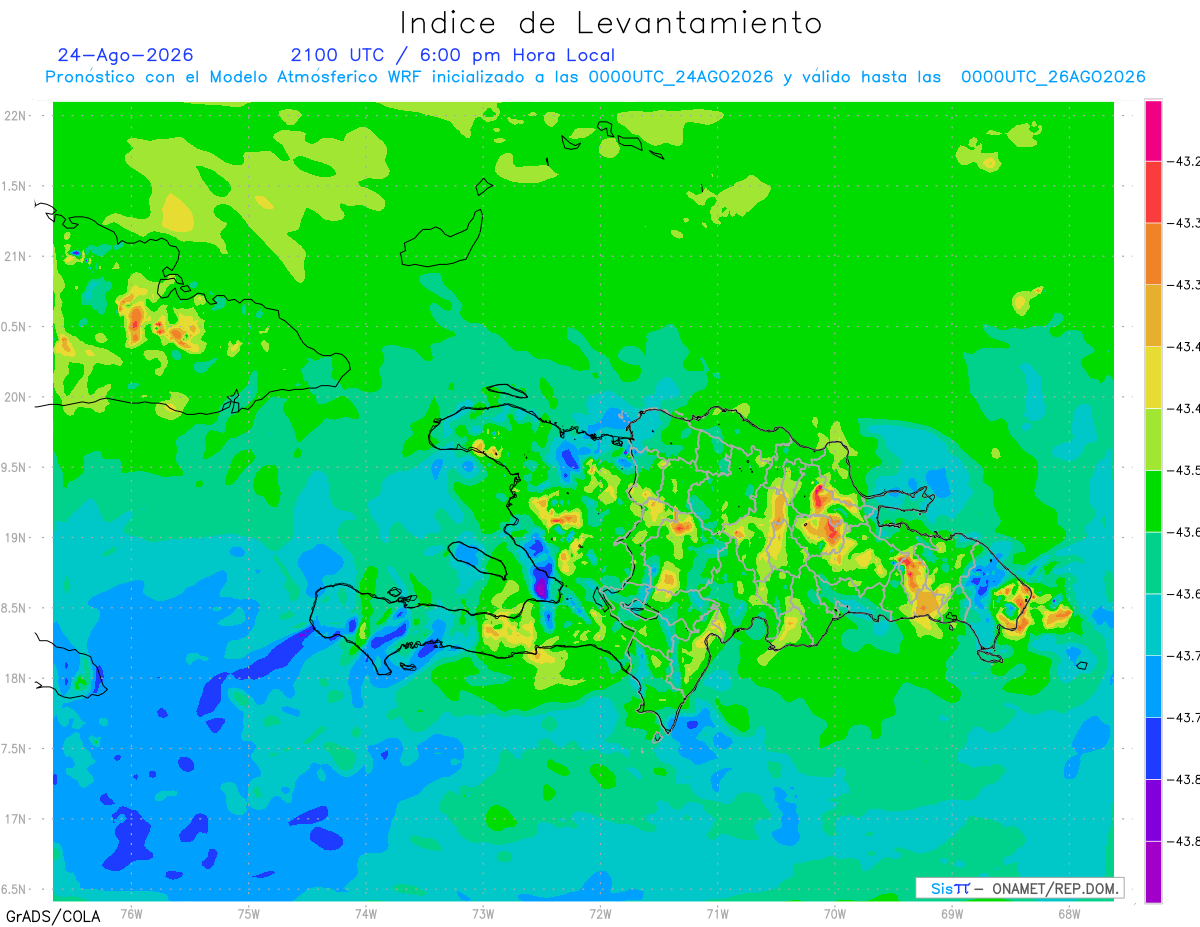Select the bright green swatch in the color legend
The width and height of the screenshot is (1200, 927).
(1153, 501)
